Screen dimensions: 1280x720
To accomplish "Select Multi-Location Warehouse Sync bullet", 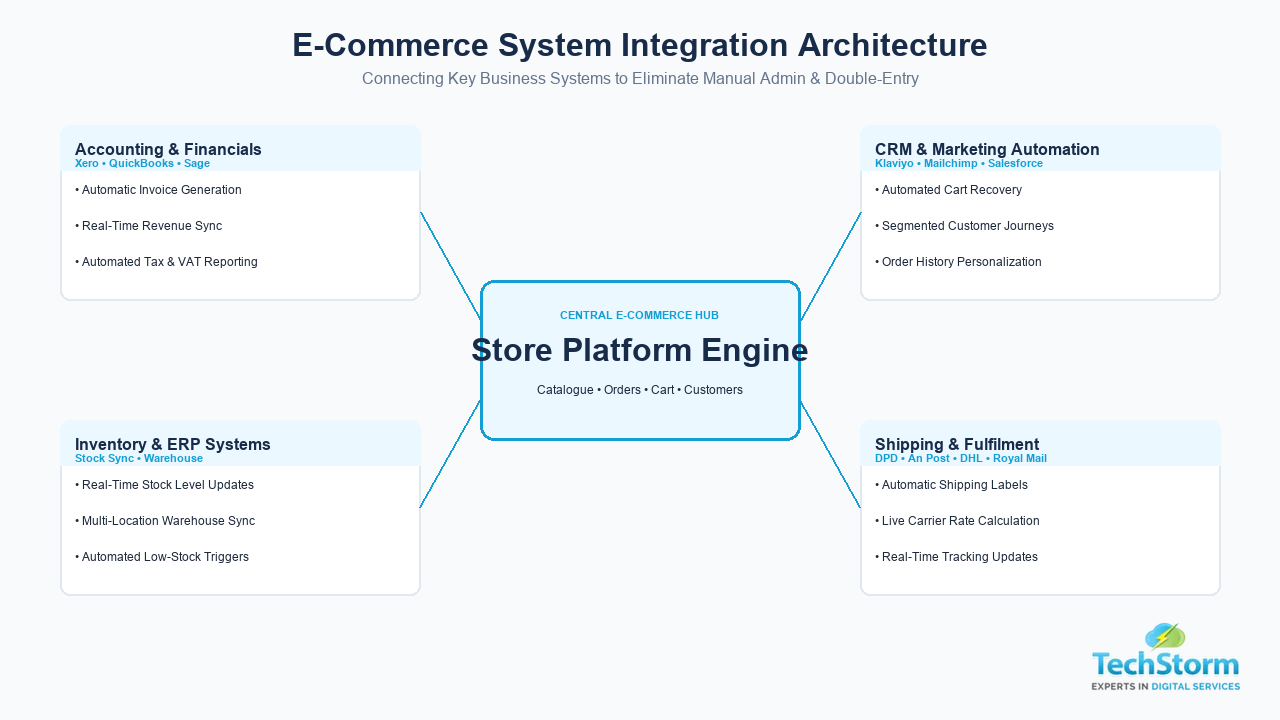I will coord(165,521).
